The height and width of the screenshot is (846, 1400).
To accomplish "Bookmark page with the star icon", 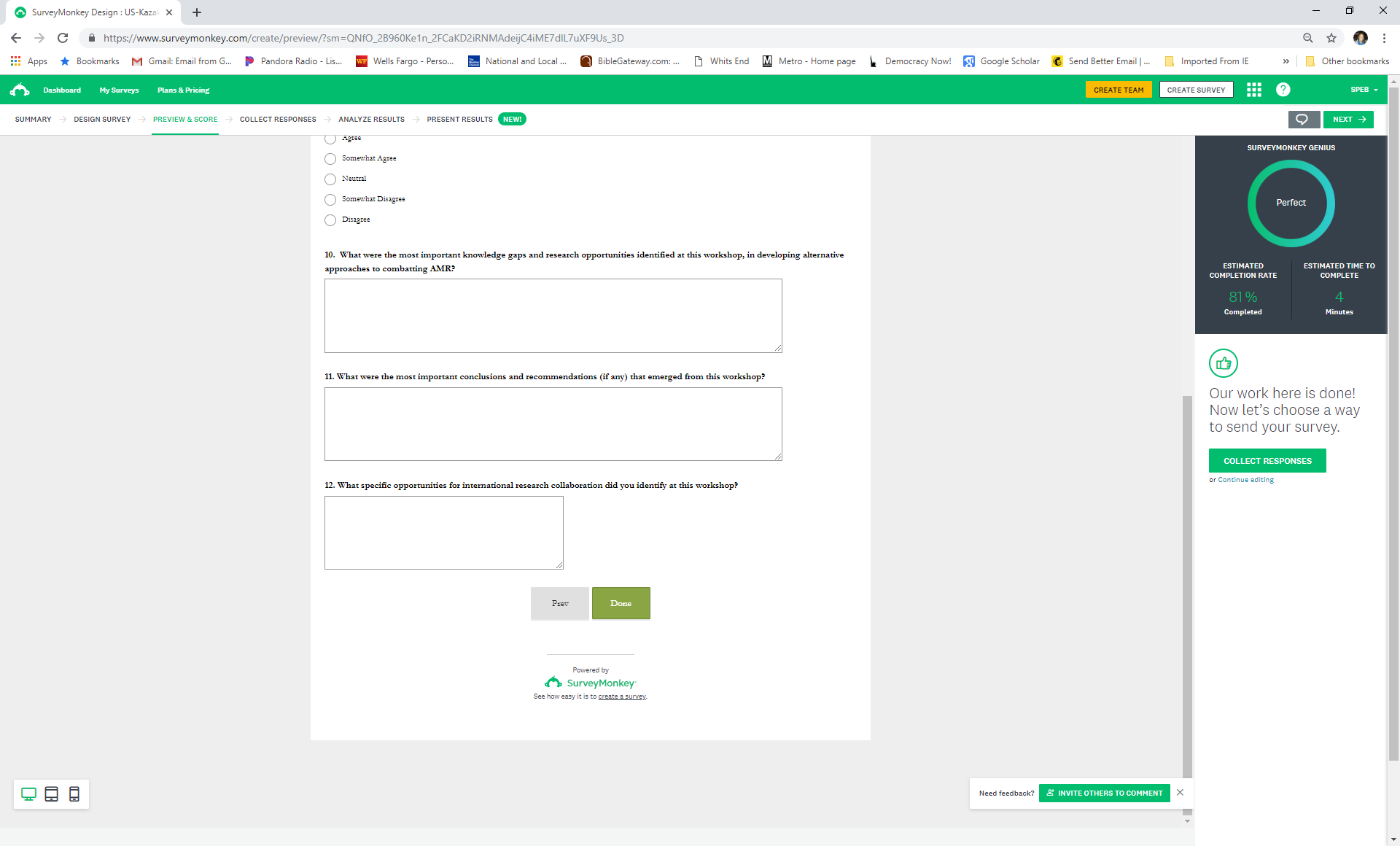I will tap(1331, 38).
